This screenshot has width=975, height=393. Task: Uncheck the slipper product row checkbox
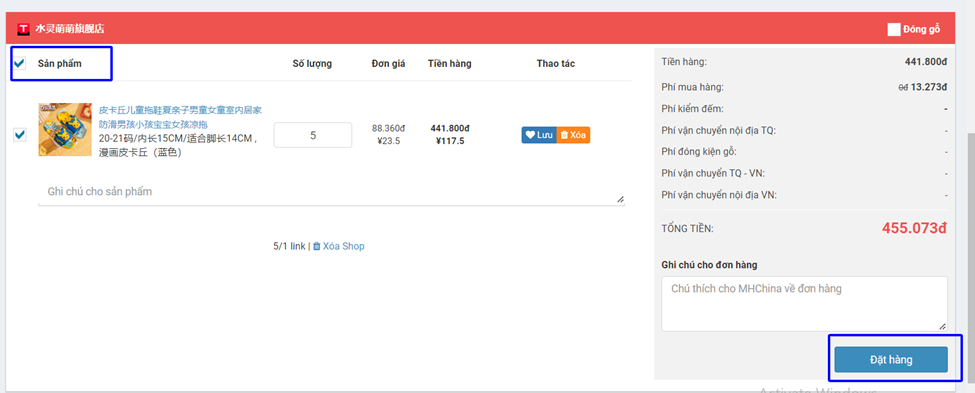20,134
